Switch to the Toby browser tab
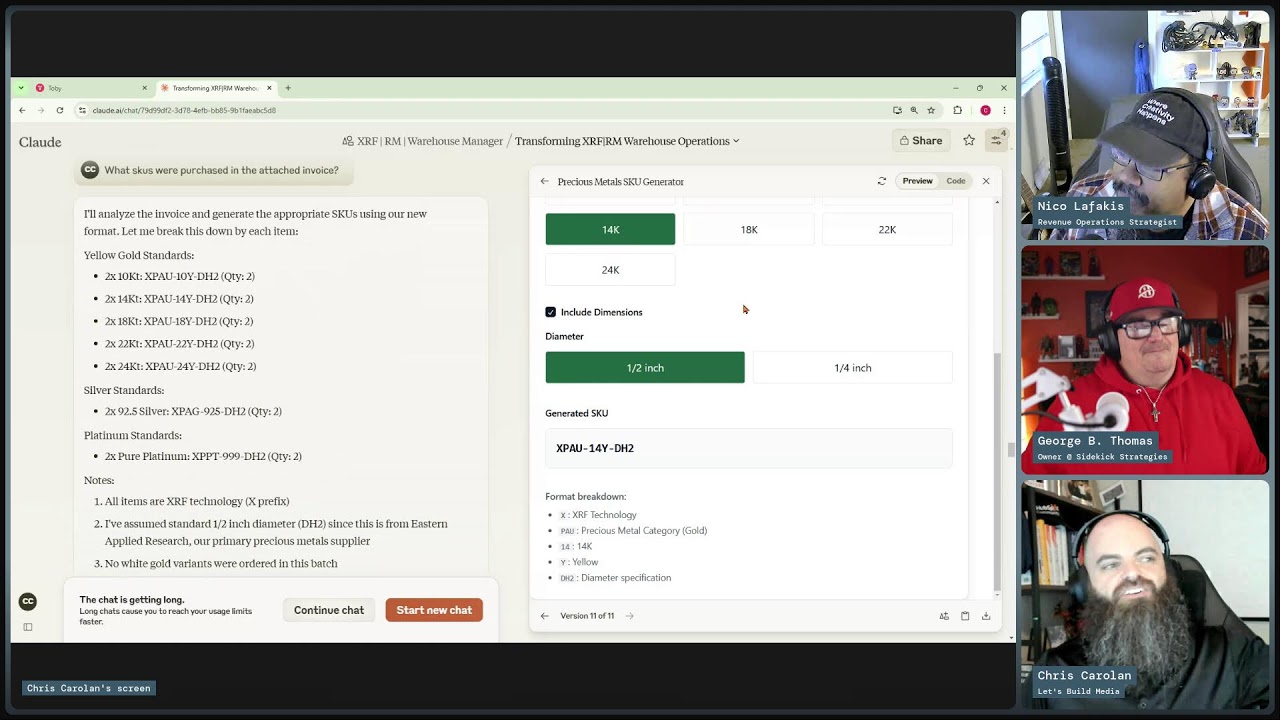Viewport: 1280px width, 720px height. [90, 88]
